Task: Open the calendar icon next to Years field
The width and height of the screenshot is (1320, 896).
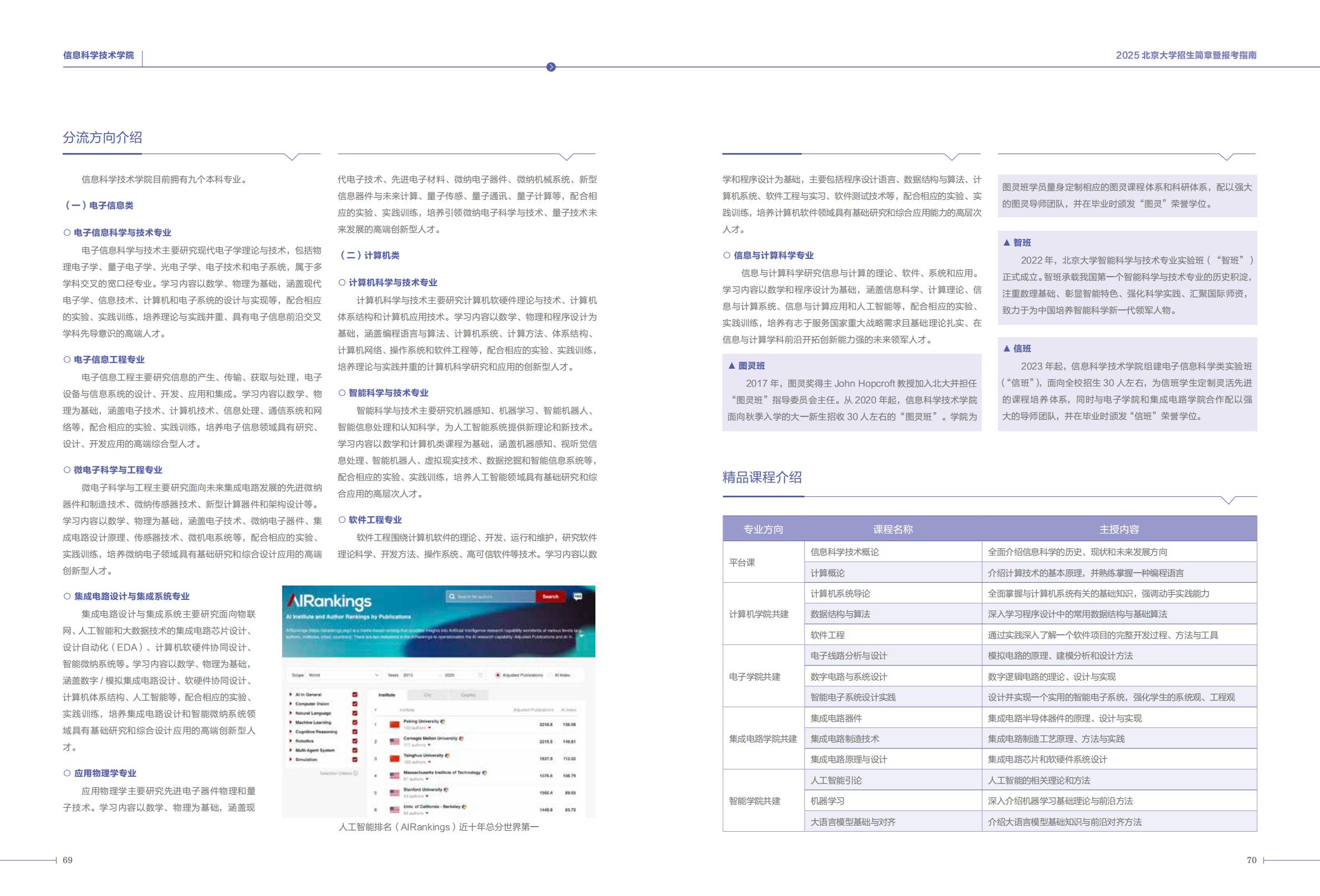Action: tap(480, 676)
